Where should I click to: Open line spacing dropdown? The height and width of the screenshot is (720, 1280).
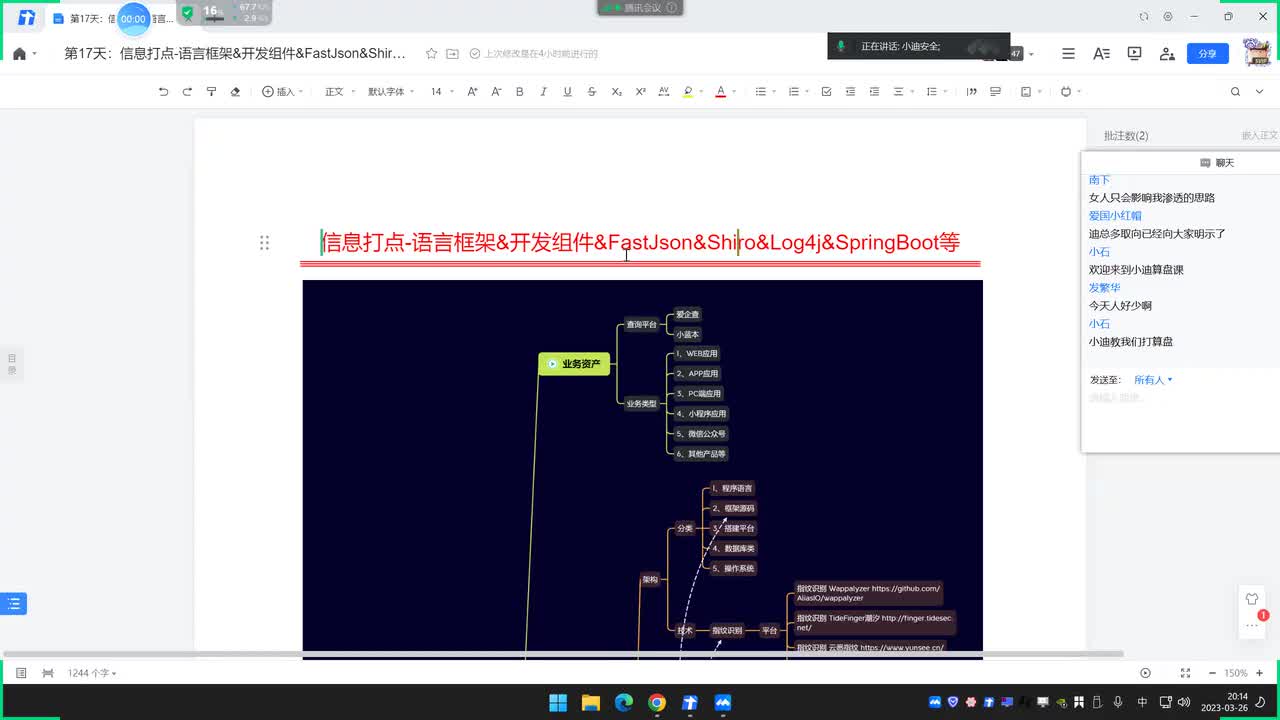[935, 91]
